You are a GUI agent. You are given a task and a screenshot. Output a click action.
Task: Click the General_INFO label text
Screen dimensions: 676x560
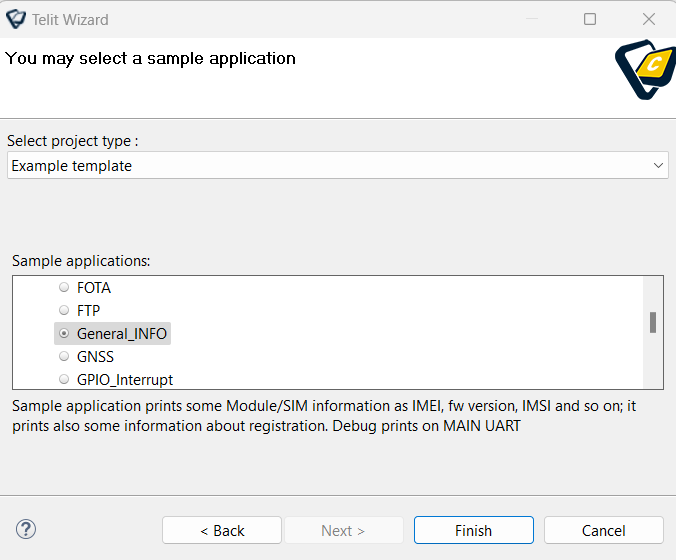[x=122, y=334]
